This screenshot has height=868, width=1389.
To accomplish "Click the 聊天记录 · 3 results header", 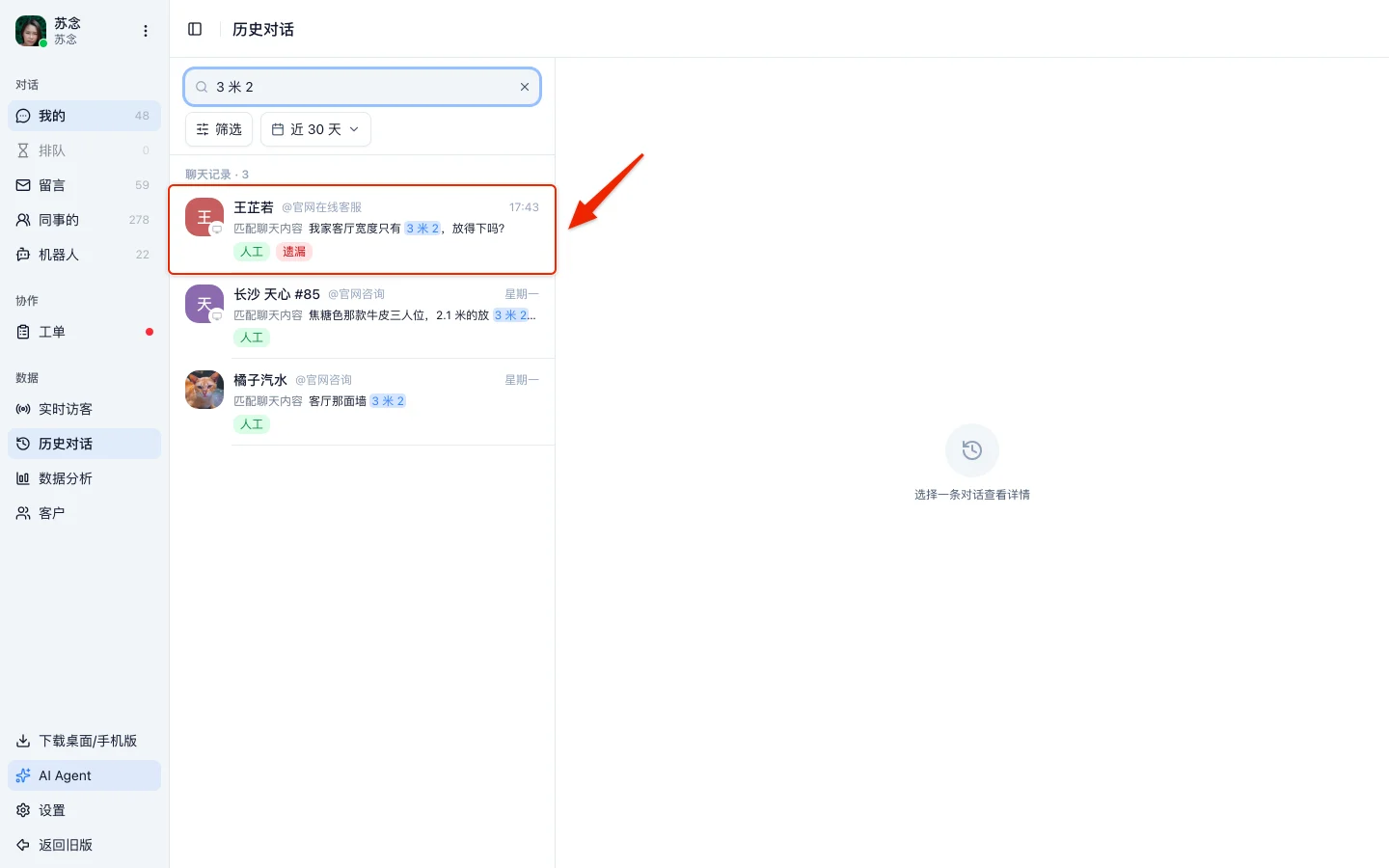I will point(217,175).
